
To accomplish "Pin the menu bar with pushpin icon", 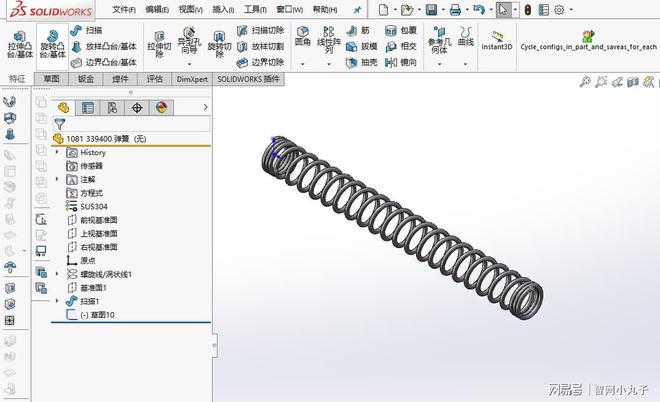I will coord(357,10).
